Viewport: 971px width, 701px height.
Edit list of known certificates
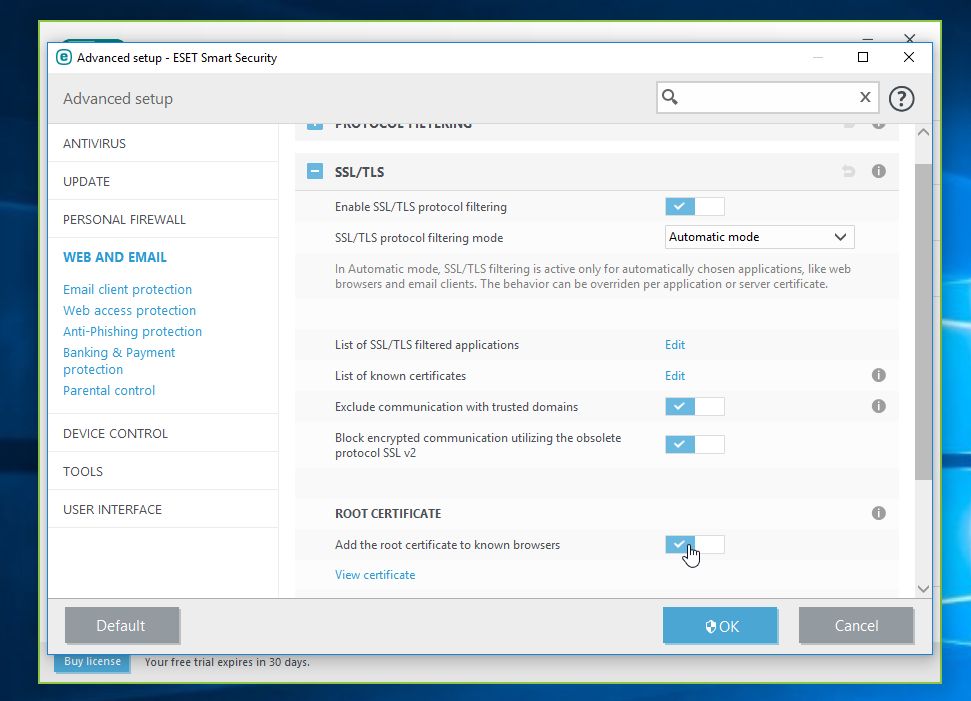[675, 375]
